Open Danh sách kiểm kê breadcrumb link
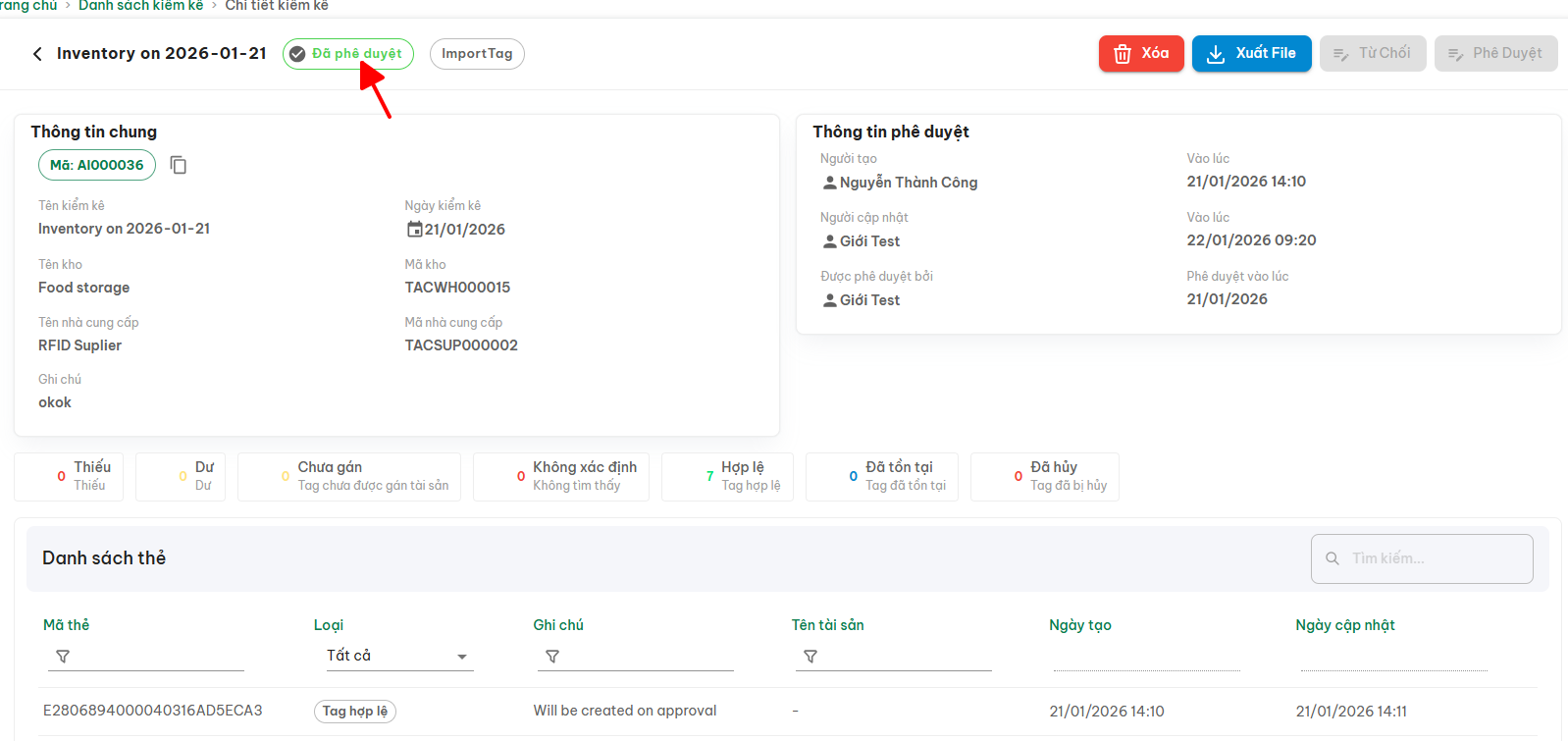The image size is (1568, 741). [x=140, y=6]
